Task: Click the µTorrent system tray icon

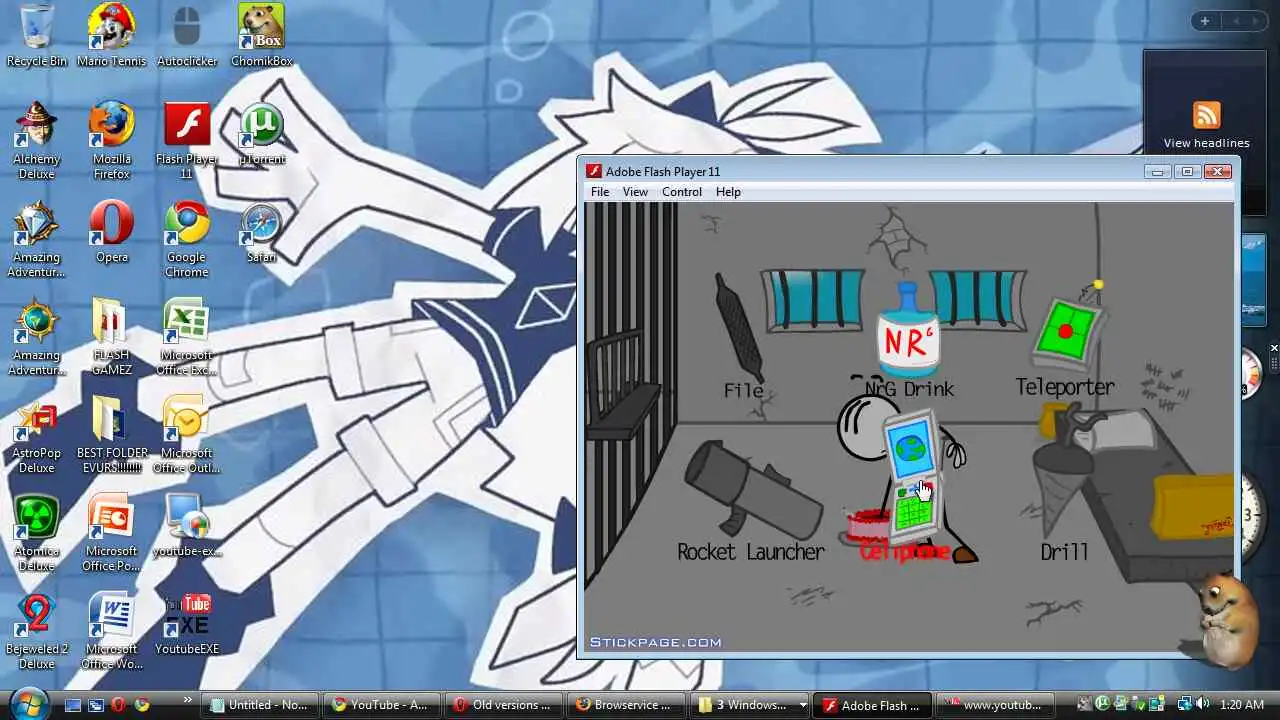Action: (1103, 704)
